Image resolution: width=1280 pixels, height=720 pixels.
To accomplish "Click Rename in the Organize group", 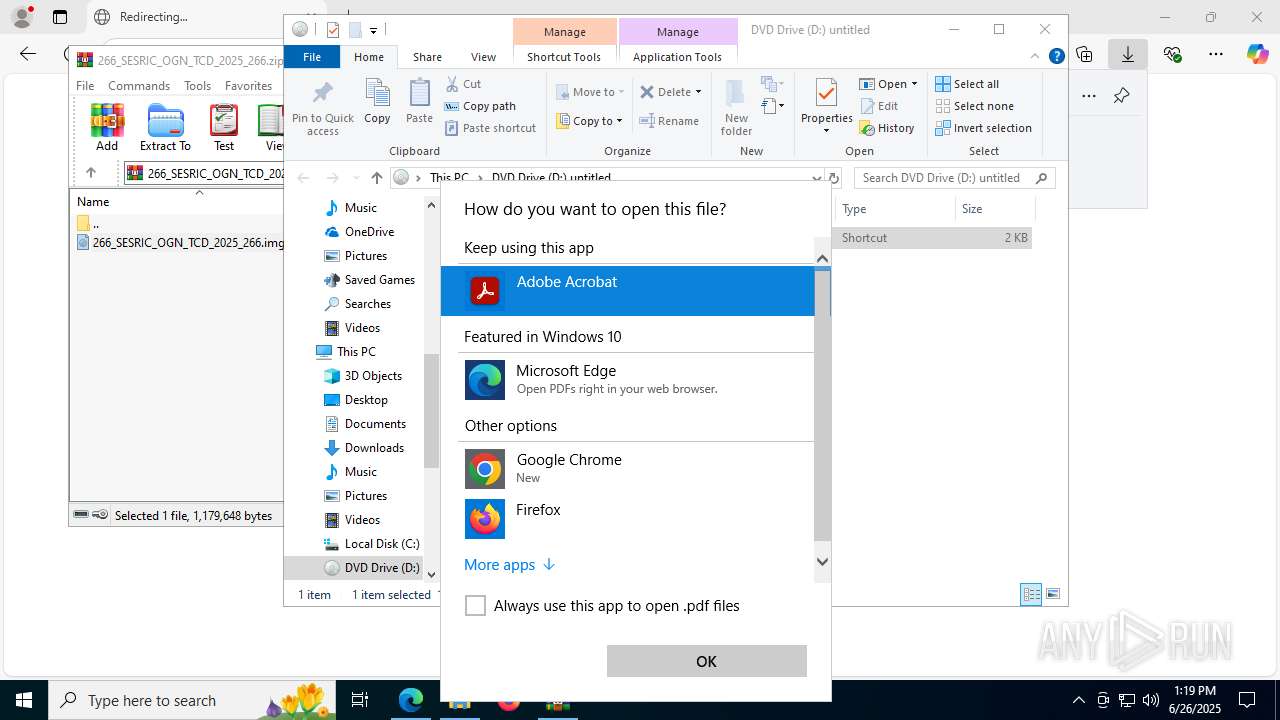I will click(670, 121).
